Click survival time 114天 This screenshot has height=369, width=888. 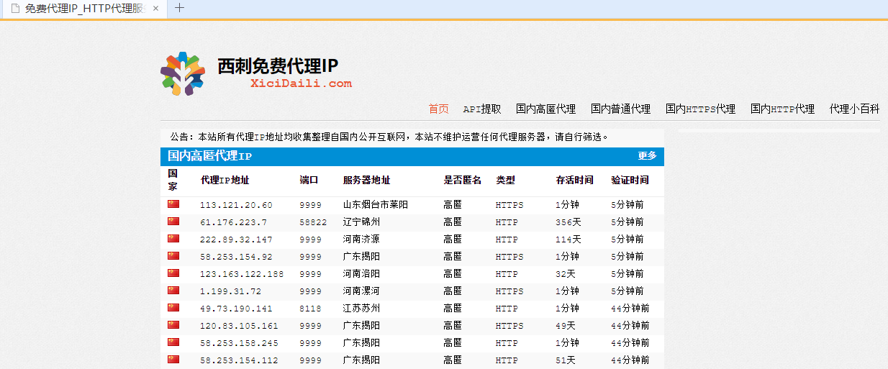click(x=568, y=239)
